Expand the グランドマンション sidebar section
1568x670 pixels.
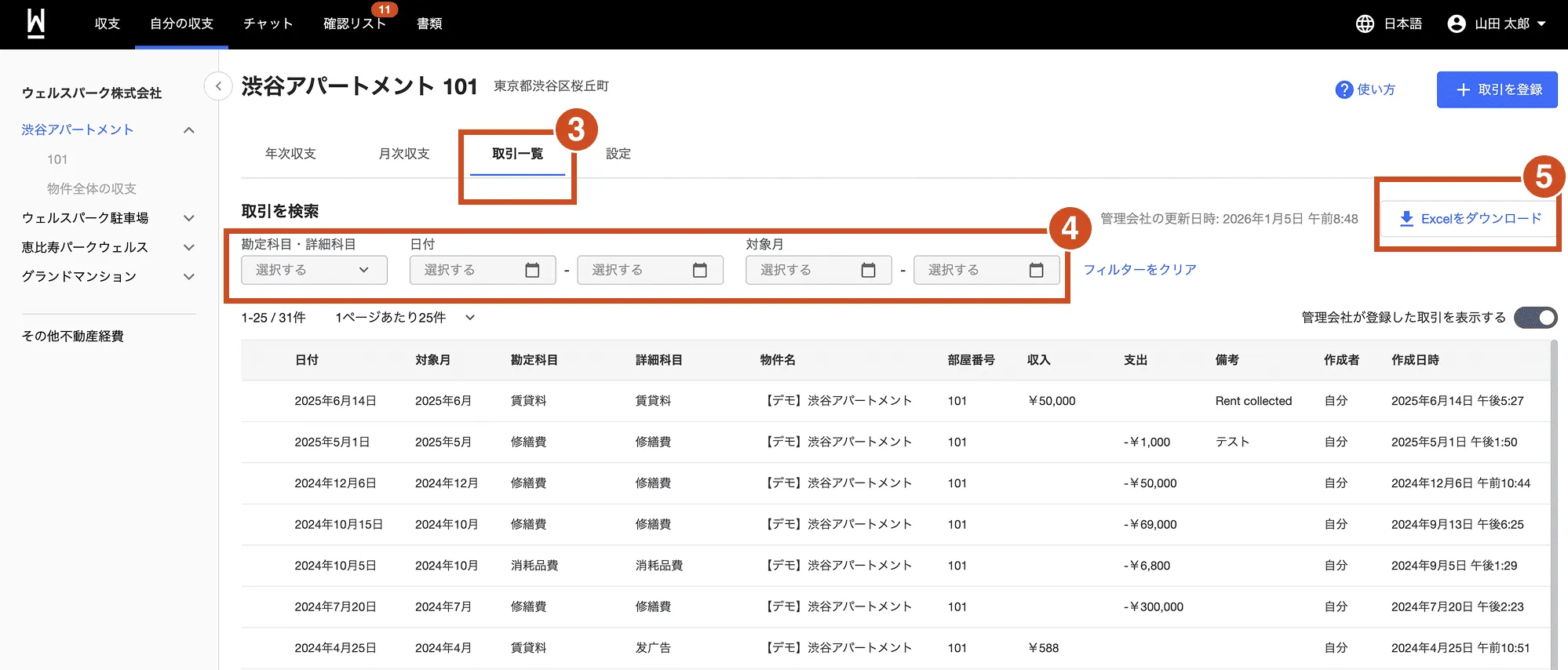pyautogui.click(x=188, y=276)
